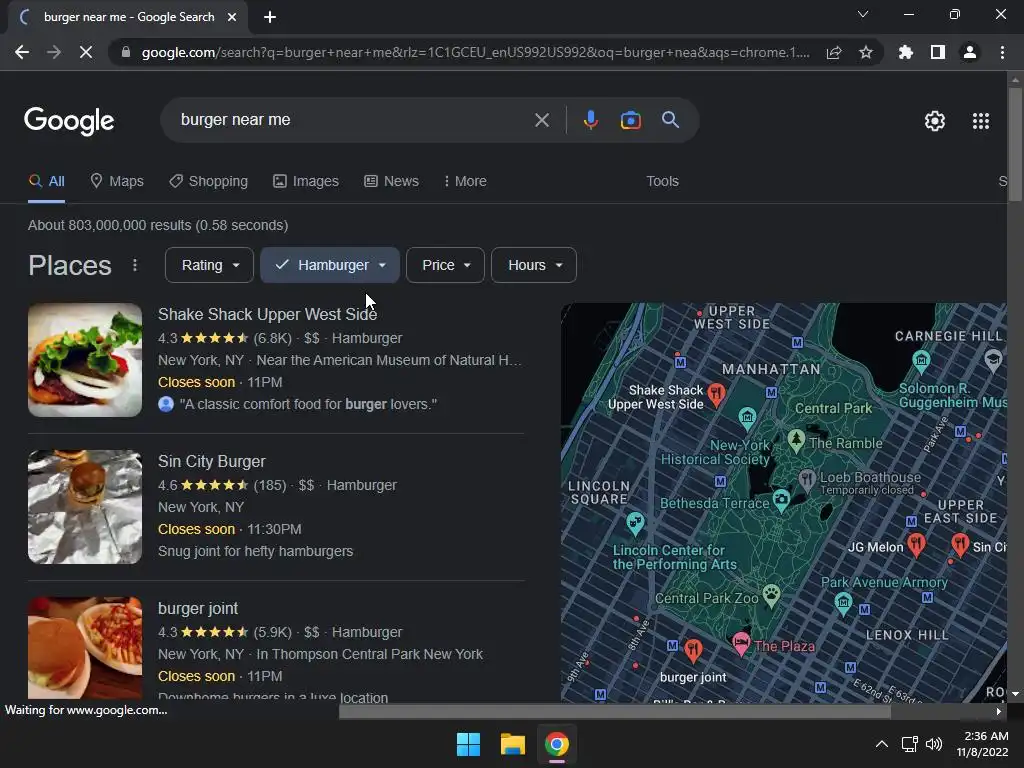The image size is (1024, 768).
Task: Open the Places three-dot options
Action: (x=135, y=265)
